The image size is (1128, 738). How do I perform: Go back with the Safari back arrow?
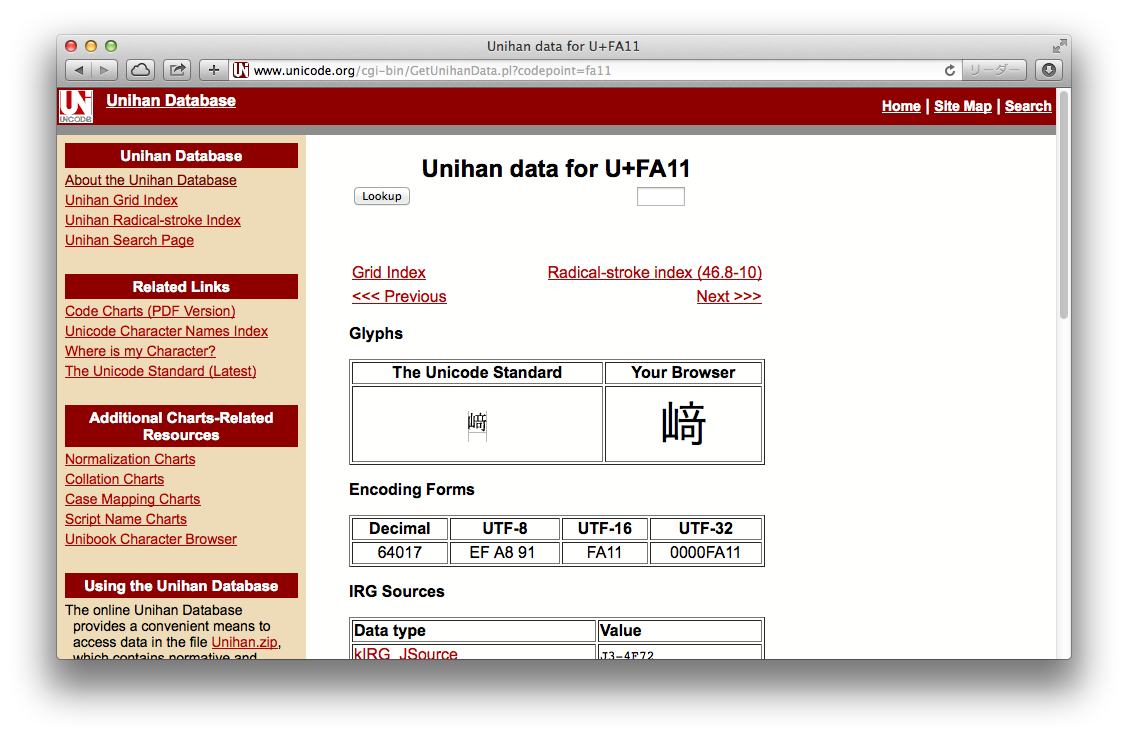coord(78,70)
